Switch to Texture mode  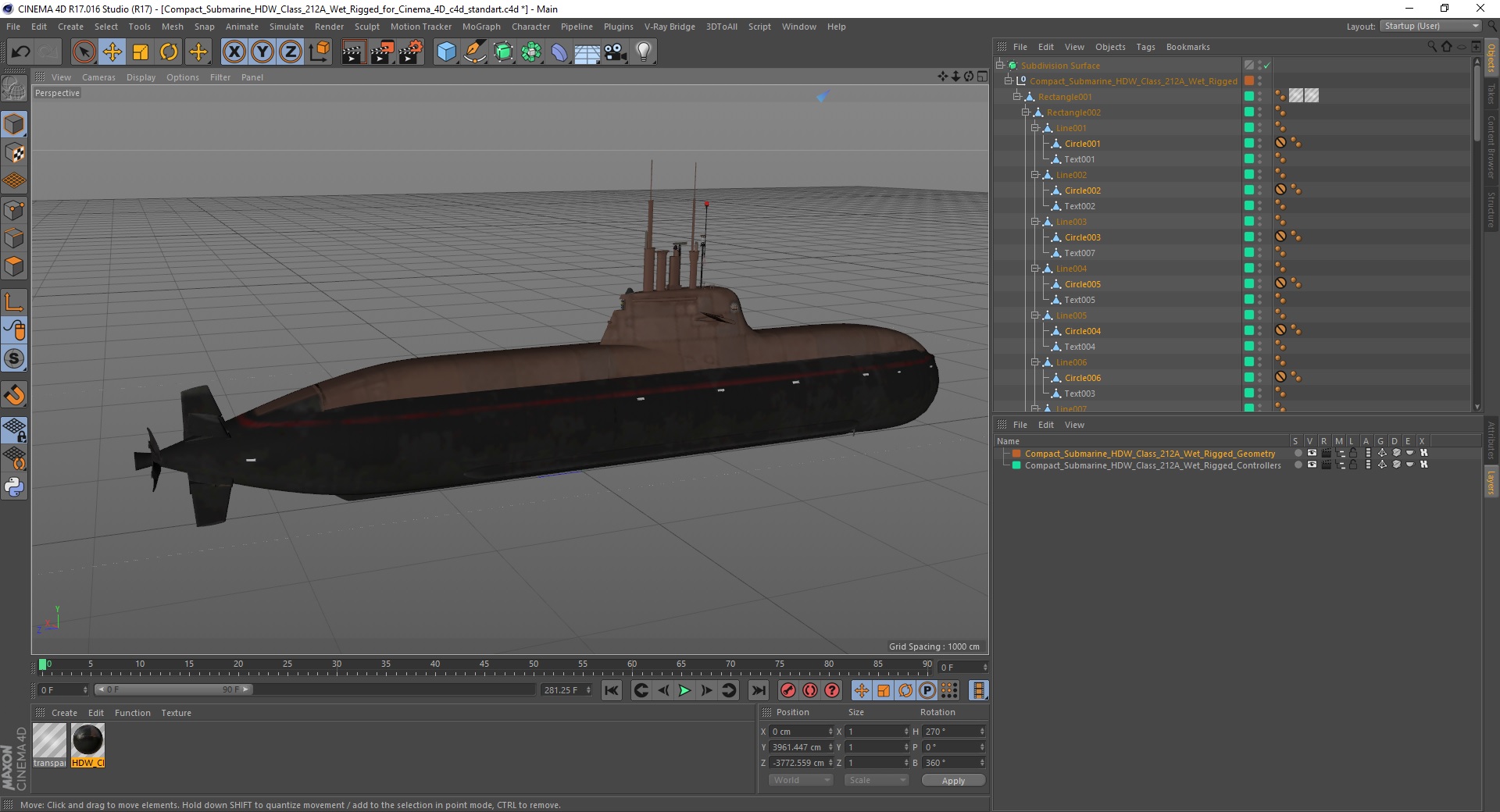[14, 153]
